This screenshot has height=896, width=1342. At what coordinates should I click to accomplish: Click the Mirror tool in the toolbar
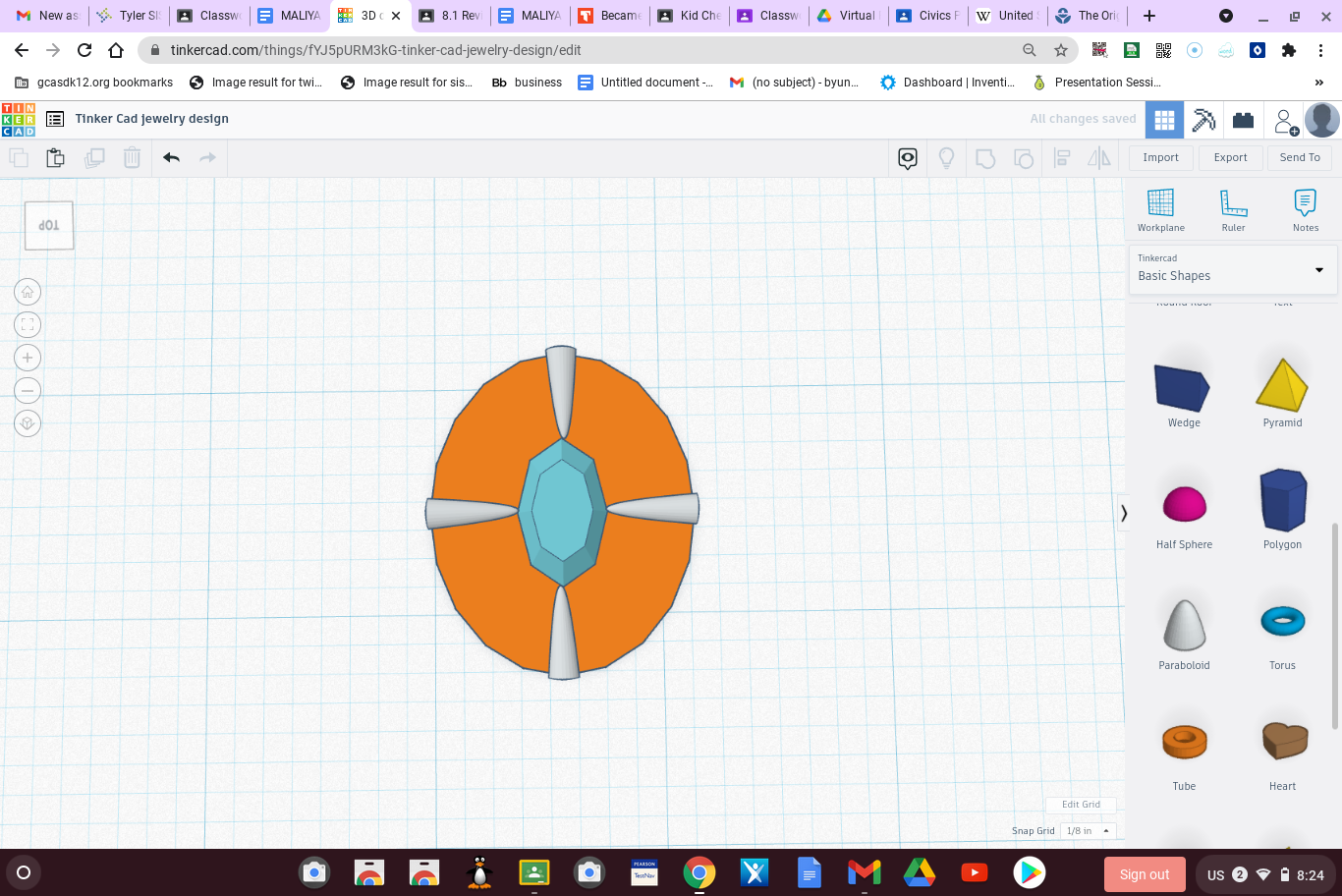coord(1097,157)
